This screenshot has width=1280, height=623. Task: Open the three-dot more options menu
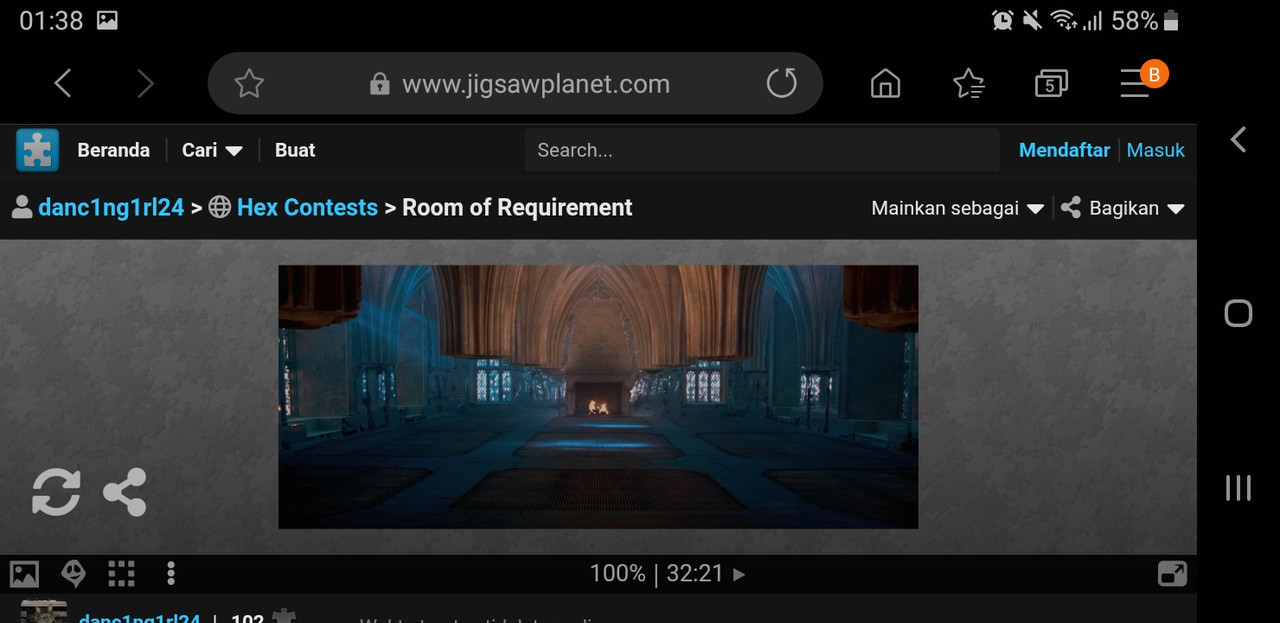pyautogui.click(x=171, y=574)
